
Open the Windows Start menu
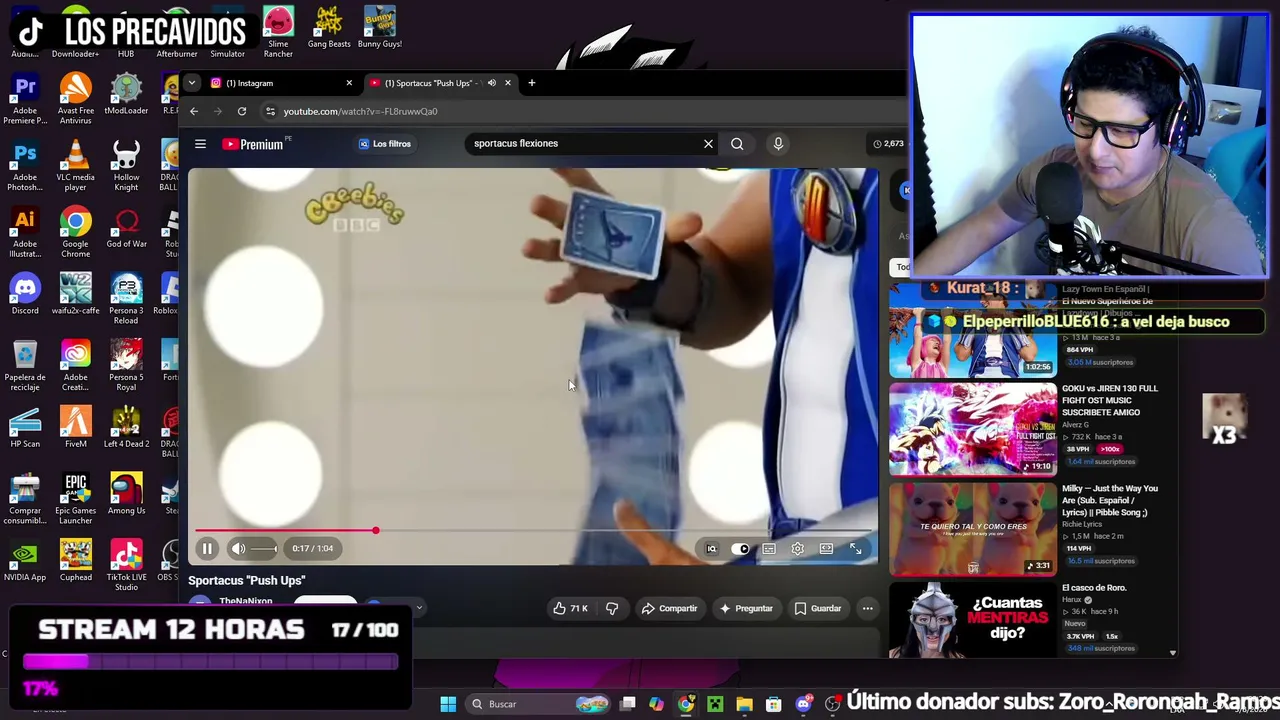pos(448,704)
